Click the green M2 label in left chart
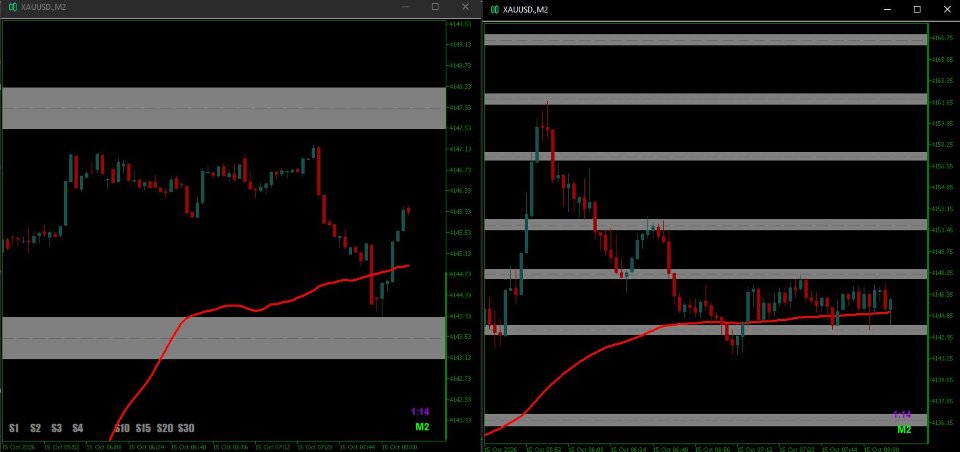960x452 pixels. coord(422,427)
